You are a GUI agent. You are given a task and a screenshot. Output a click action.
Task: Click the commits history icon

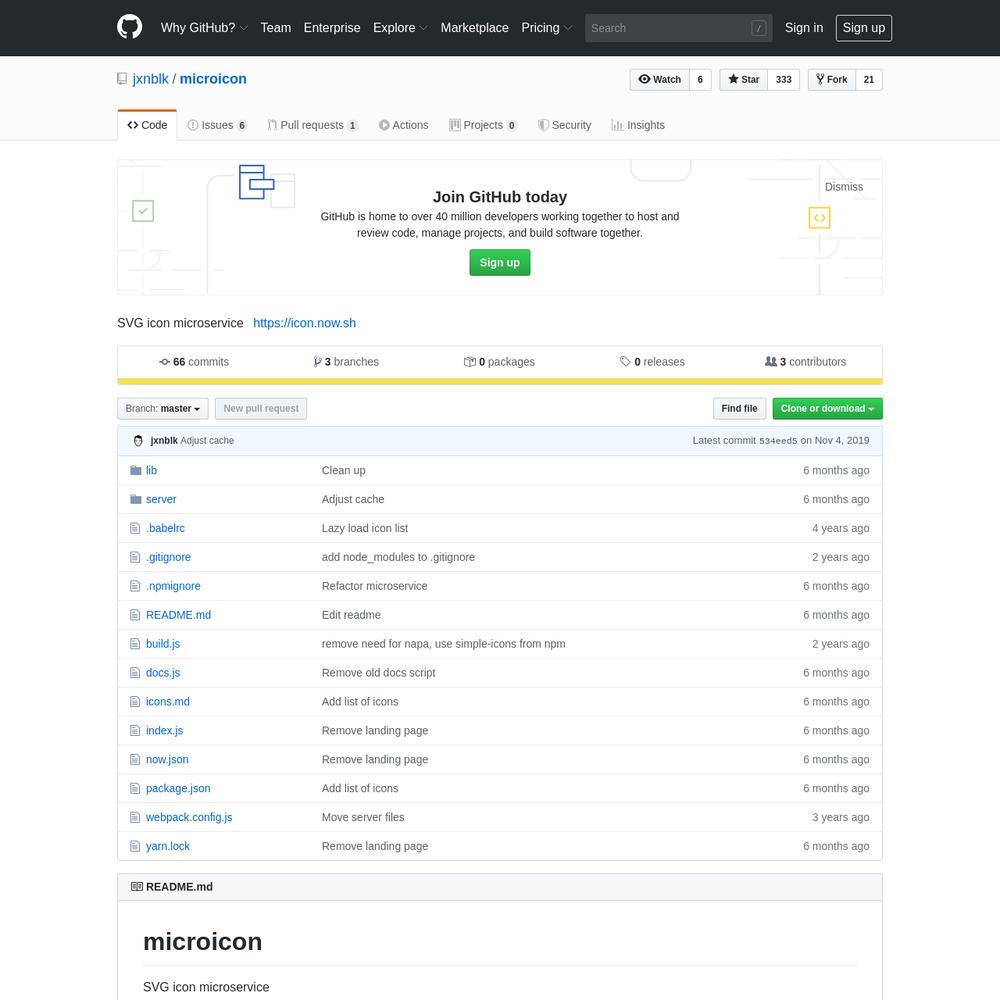pyautogui.click(x=165, y=362)
